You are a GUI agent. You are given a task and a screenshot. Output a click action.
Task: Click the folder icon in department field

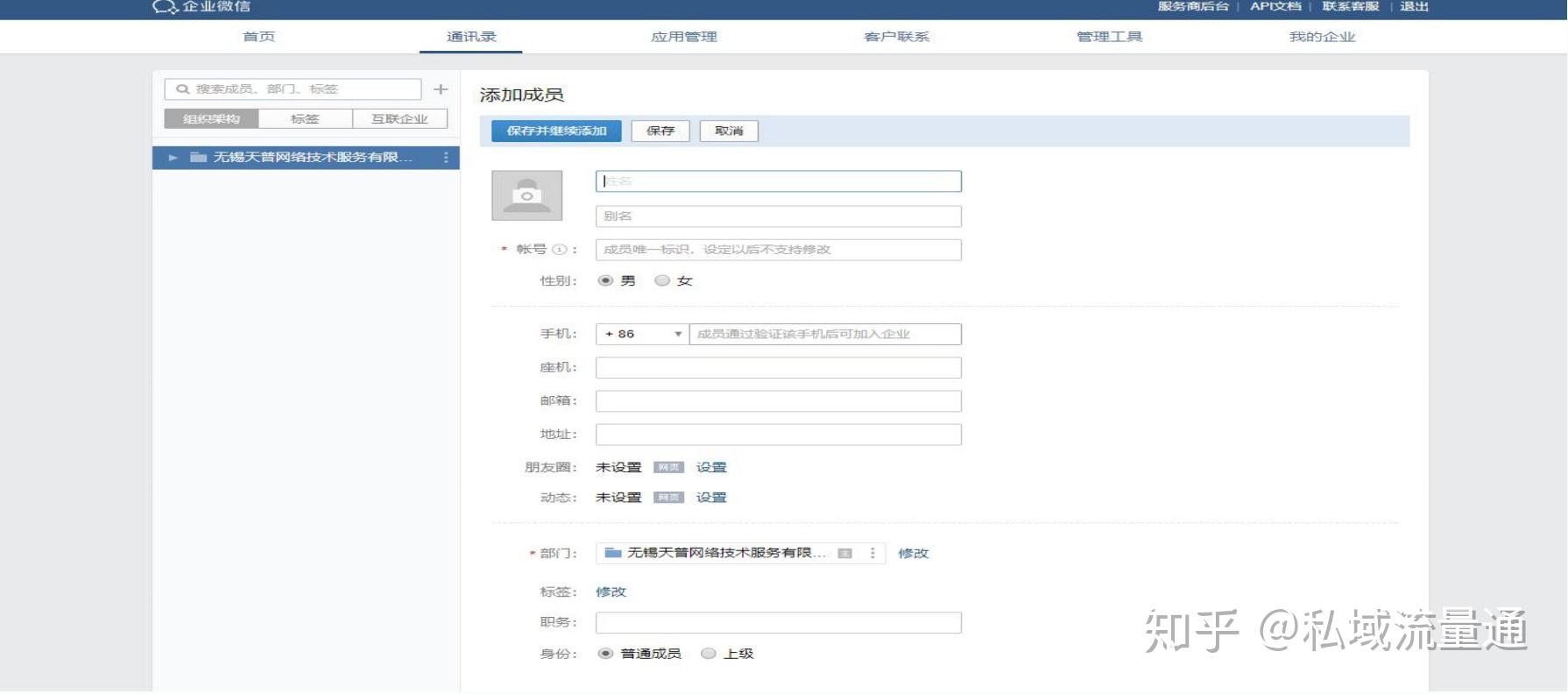613,553
